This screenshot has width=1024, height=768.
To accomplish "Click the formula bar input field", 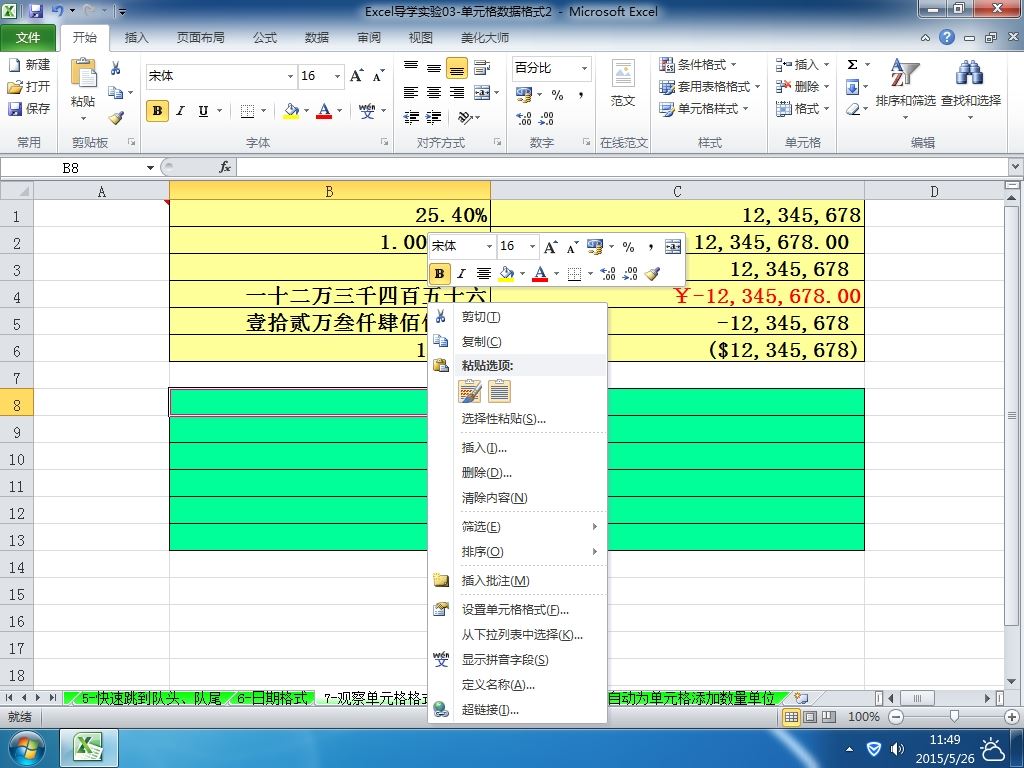I will pos(622,167).
